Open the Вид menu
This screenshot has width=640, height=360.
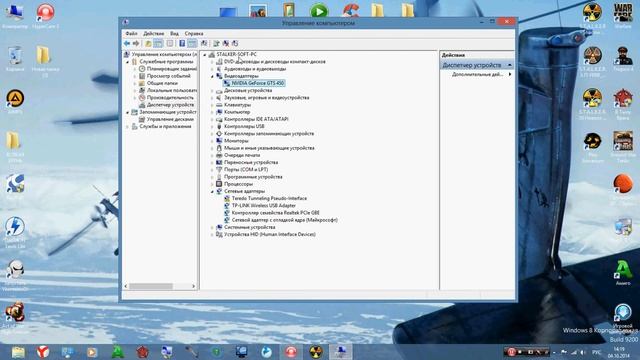(x=174, y=33)
